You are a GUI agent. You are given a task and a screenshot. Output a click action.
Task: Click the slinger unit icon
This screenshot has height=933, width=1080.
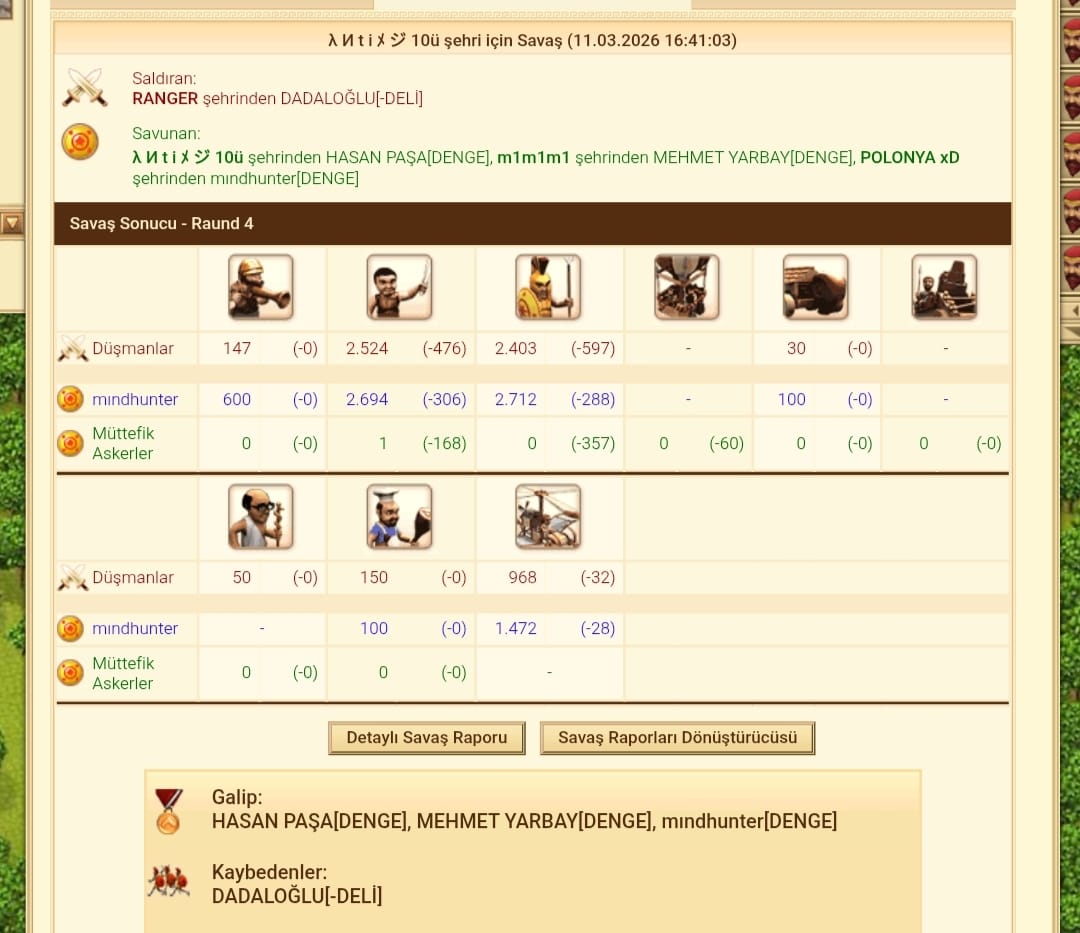[260, 286]
